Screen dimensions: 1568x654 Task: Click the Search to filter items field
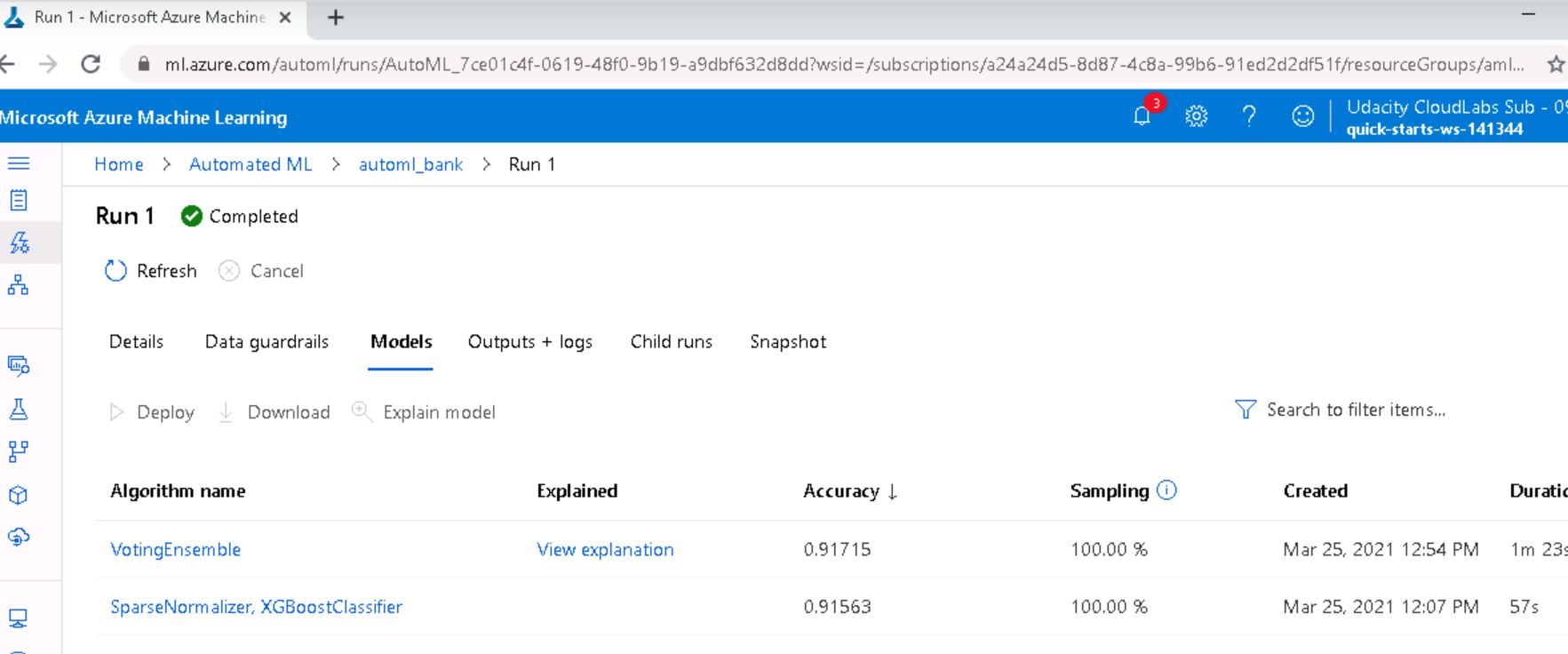[1356, 410]
